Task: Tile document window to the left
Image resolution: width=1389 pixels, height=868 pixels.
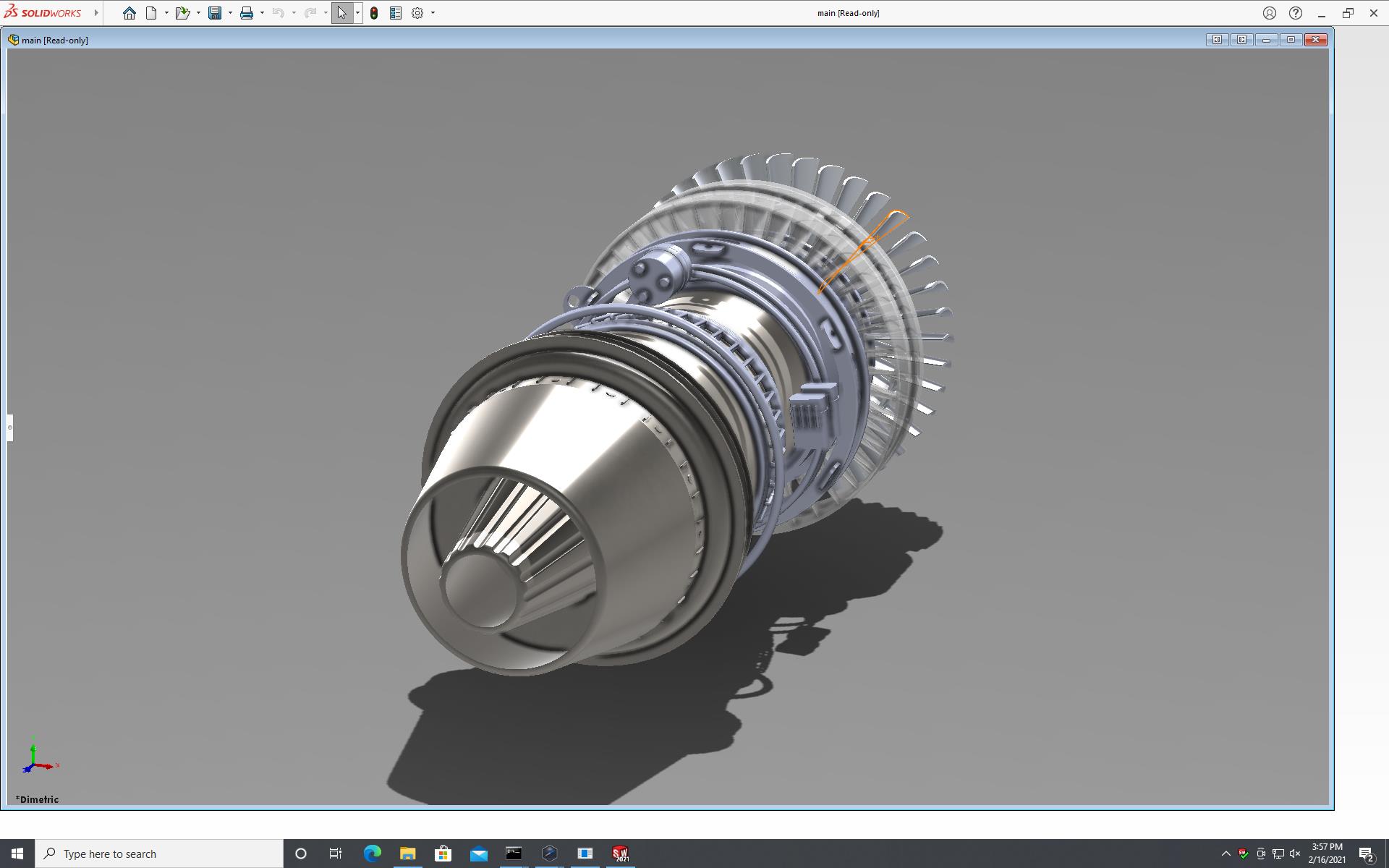Action: pyautogui.click(x=1217, y=40)
